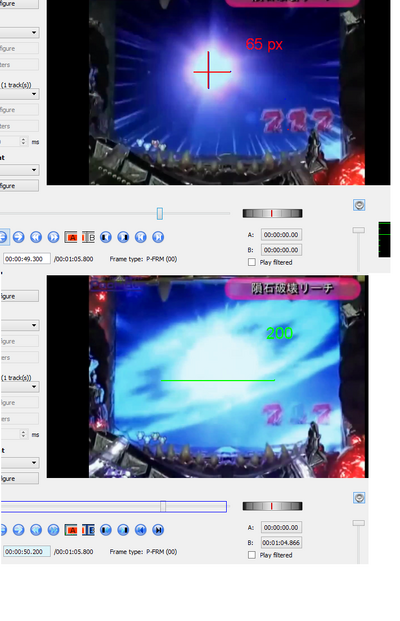Click the upper navigation slider handle

[160, 213]
